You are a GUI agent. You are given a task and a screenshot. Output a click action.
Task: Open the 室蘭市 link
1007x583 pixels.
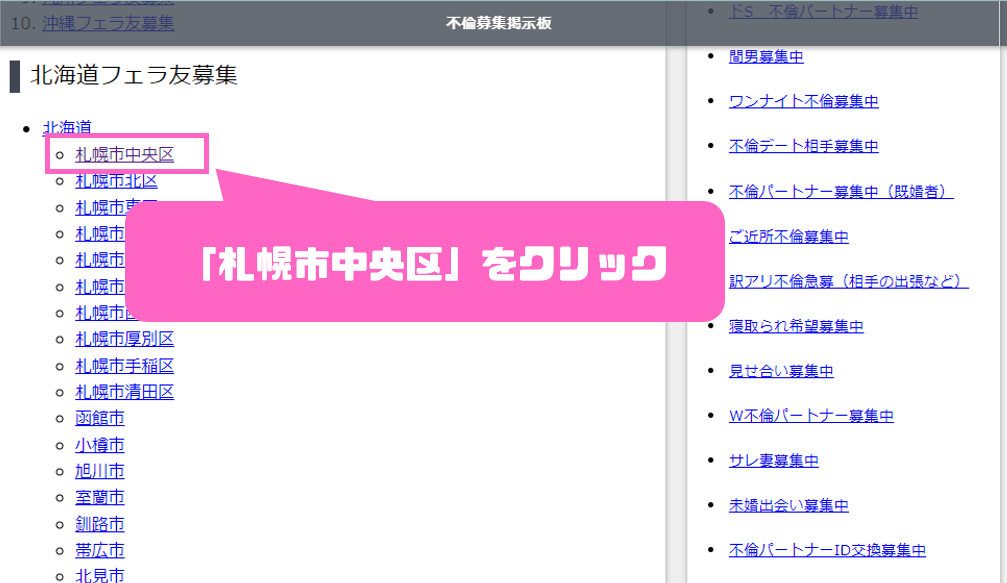point(100,497)
